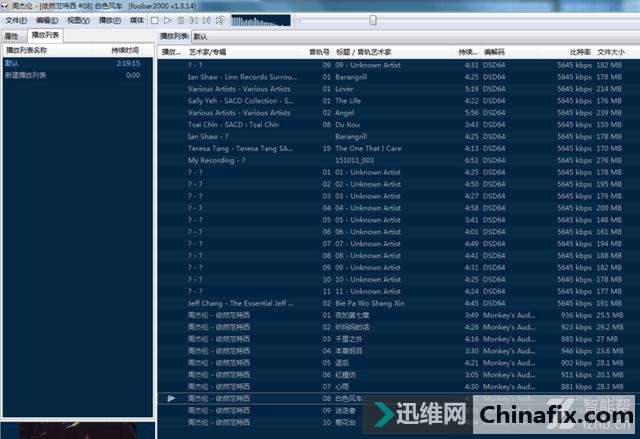This screenshot has width=640, height=439.
Task: Select the Ian Shaw - Linn Records Surrou... row
Action: coord(398,77)
